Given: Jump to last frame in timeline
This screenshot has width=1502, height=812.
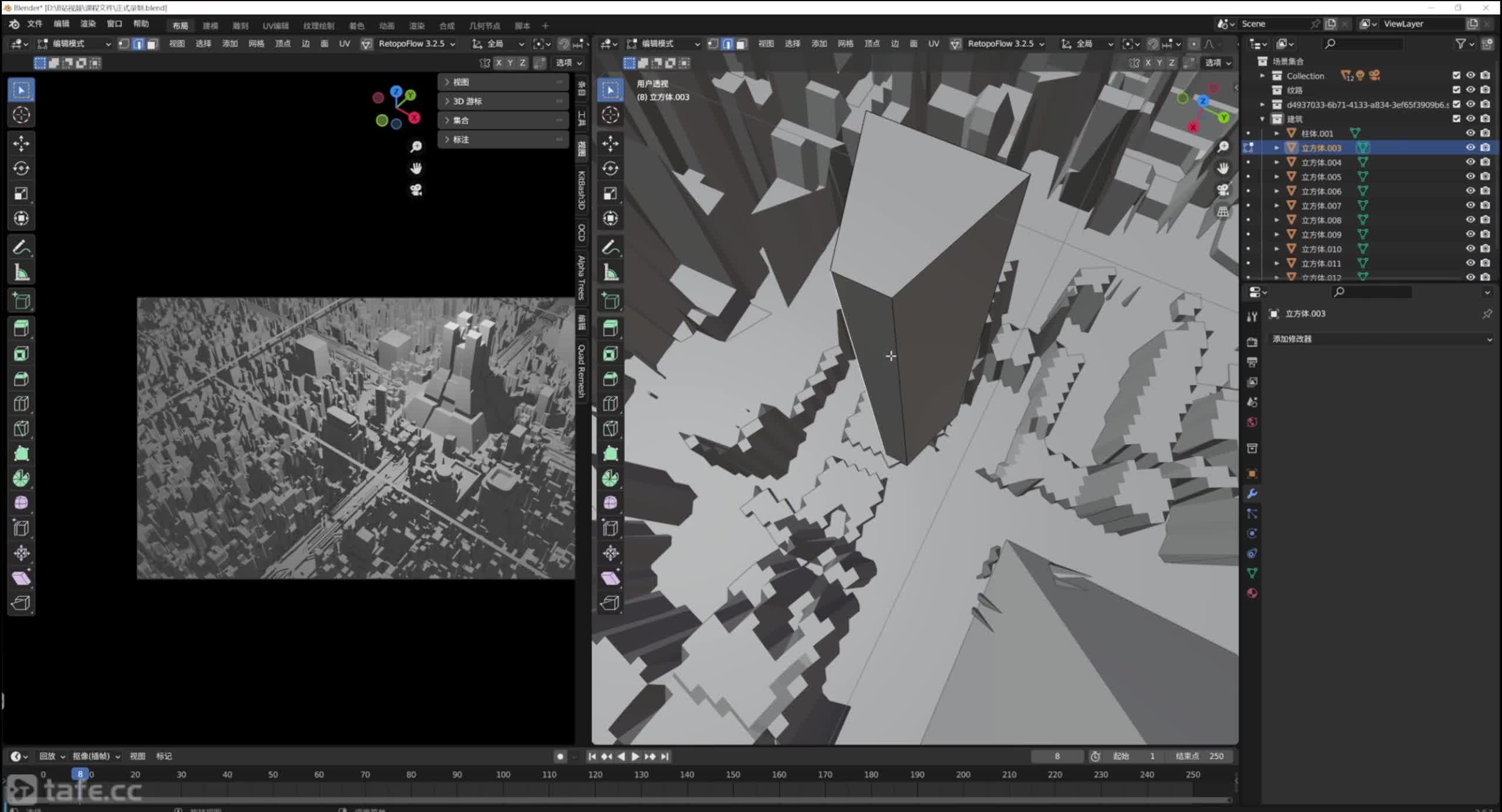Looking at the screenshot, I should coord(665,757).
